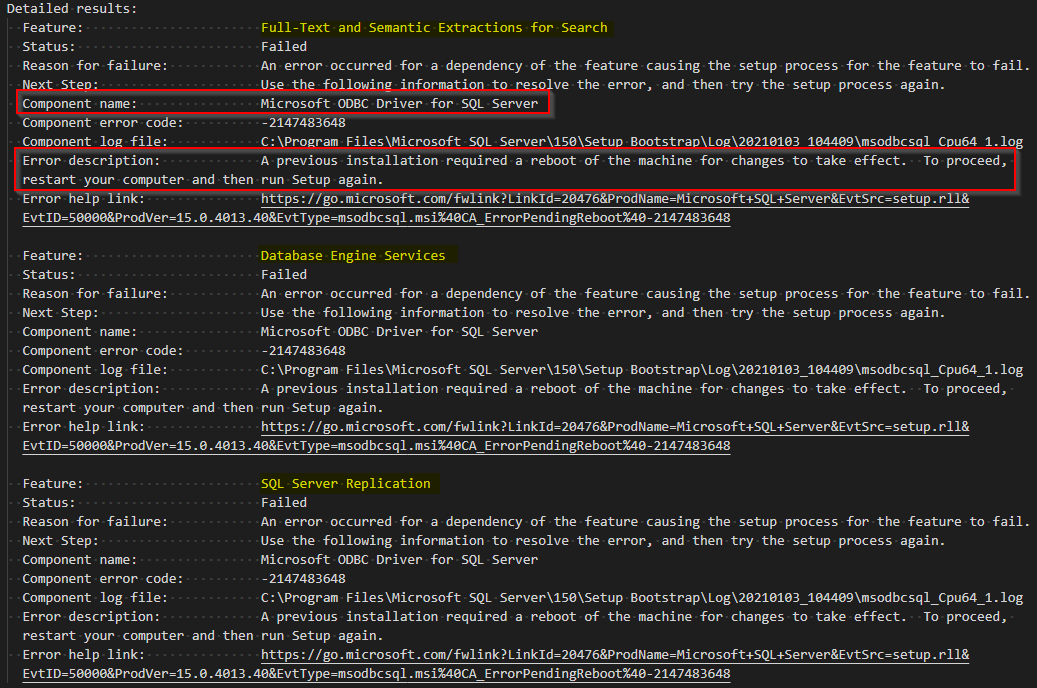Image resolution: width=1037 pixels, height=688 pixels.
Task: Click the log file path in Replication section
Action: point(642,598)
